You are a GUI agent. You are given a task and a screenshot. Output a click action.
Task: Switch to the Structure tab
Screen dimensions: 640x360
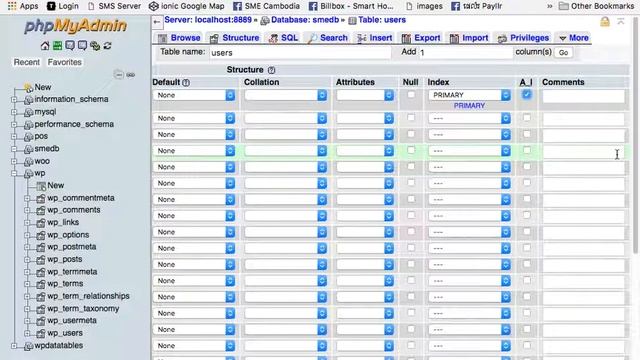point(234,38)
